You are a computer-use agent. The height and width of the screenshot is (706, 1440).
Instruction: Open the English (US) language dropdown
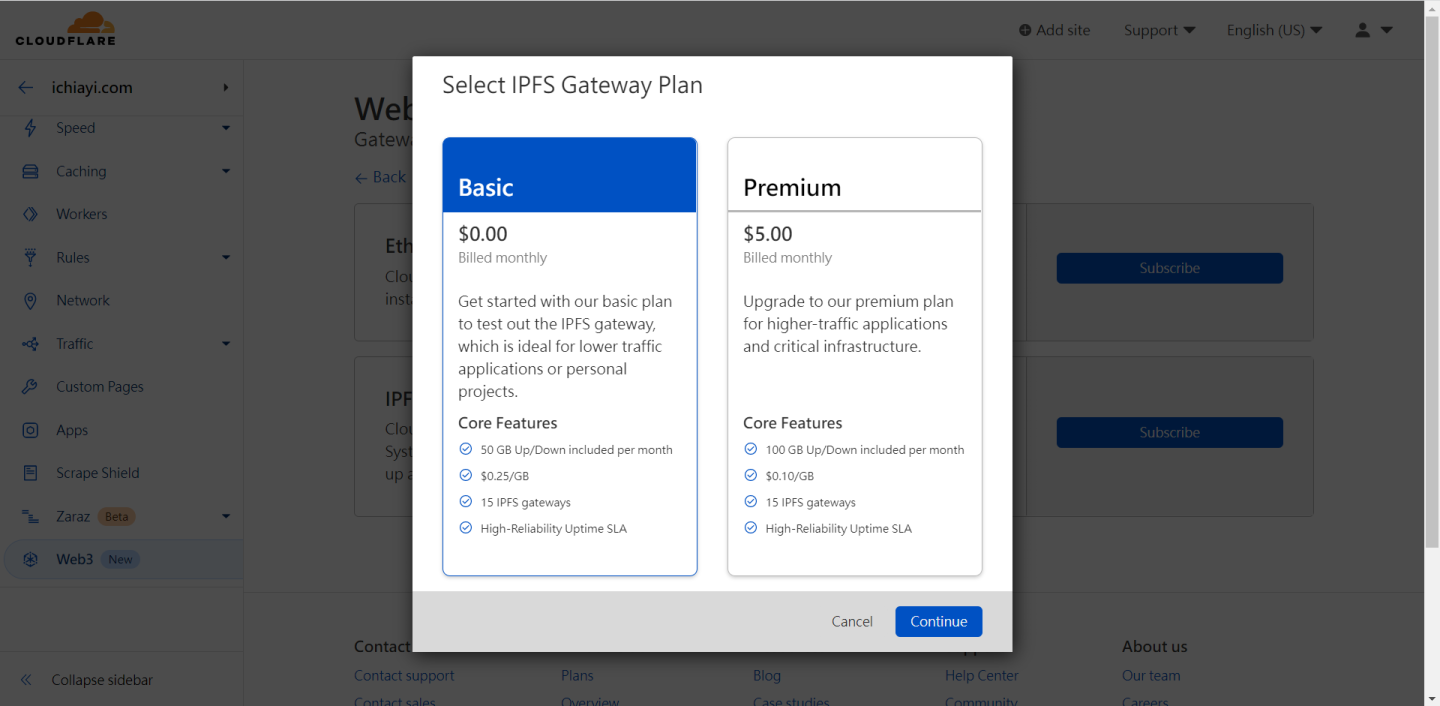[1274, 30]
